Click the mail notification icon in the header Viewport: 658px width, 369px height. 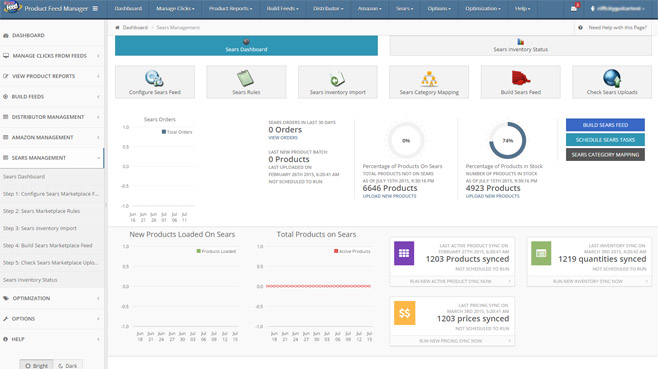(x=574, y=8)
